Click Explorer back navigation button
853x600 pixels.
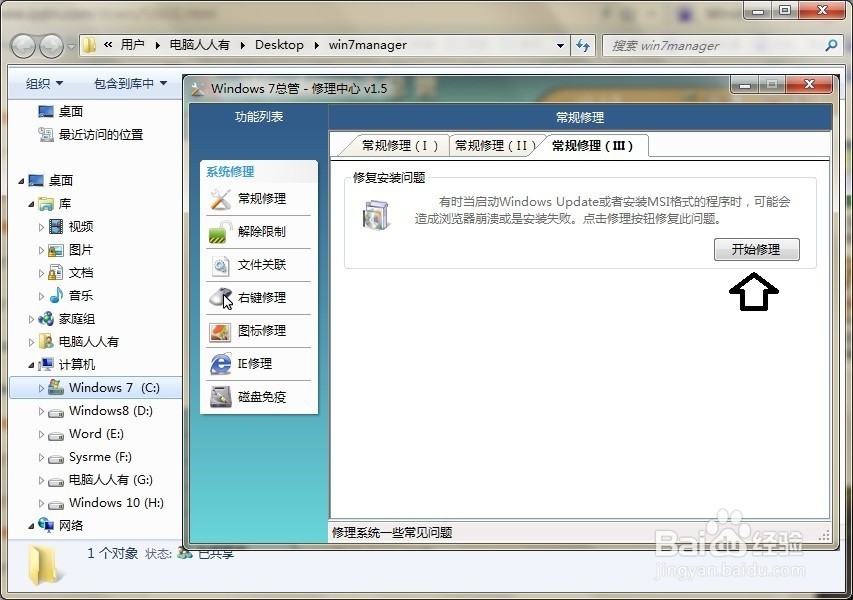23,46
